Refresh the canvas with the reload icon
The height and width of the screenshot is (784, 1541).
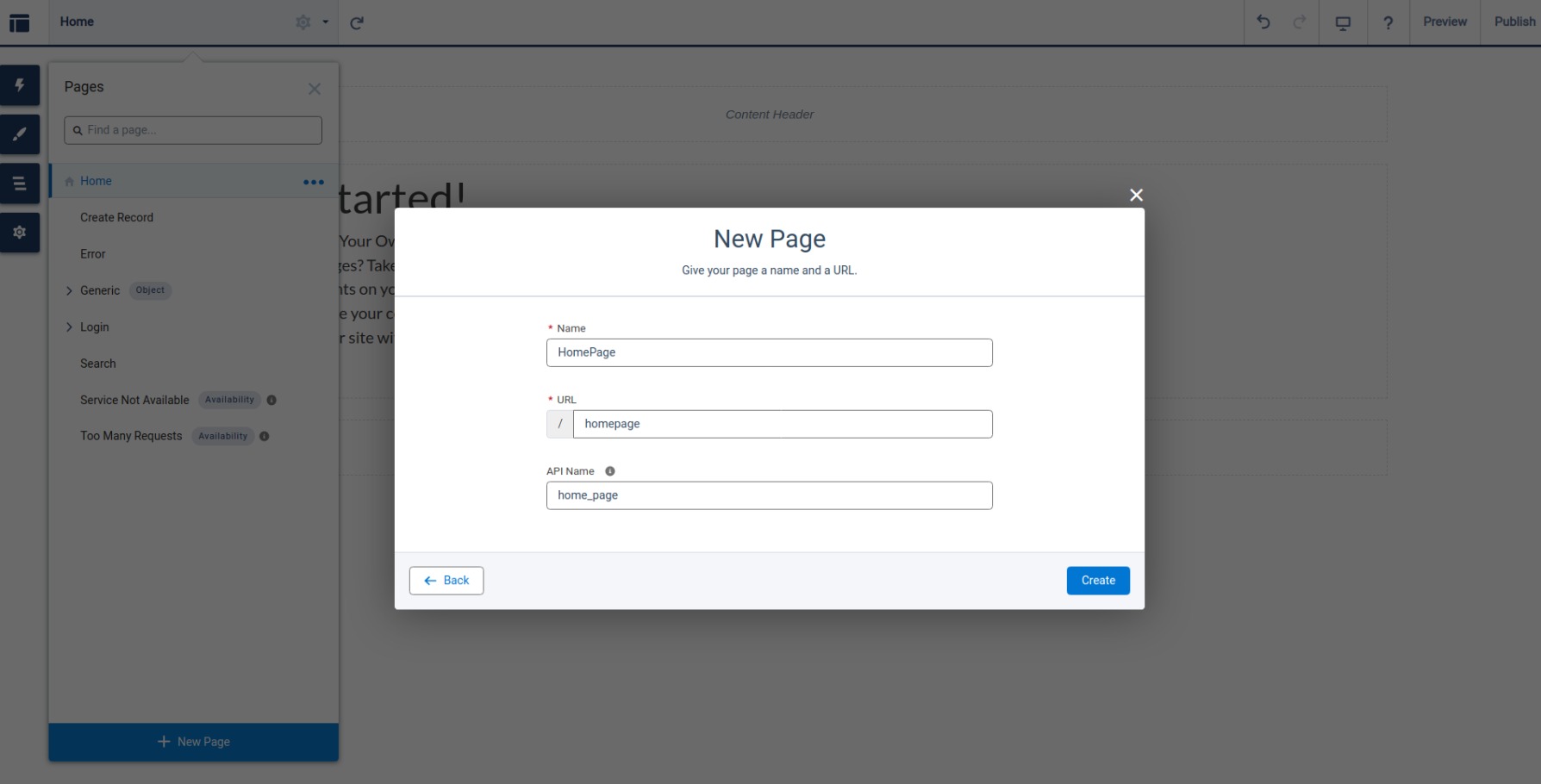[x=358, y=22]
